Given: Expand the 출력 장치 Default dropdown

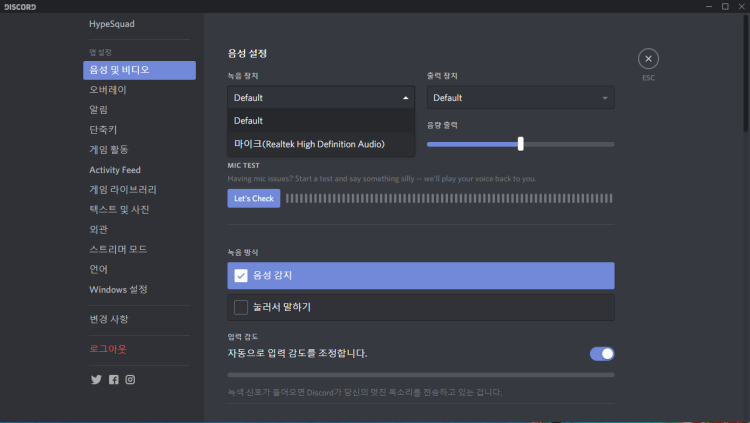Looking at the screenshot, I should click(x=520, y=98).
